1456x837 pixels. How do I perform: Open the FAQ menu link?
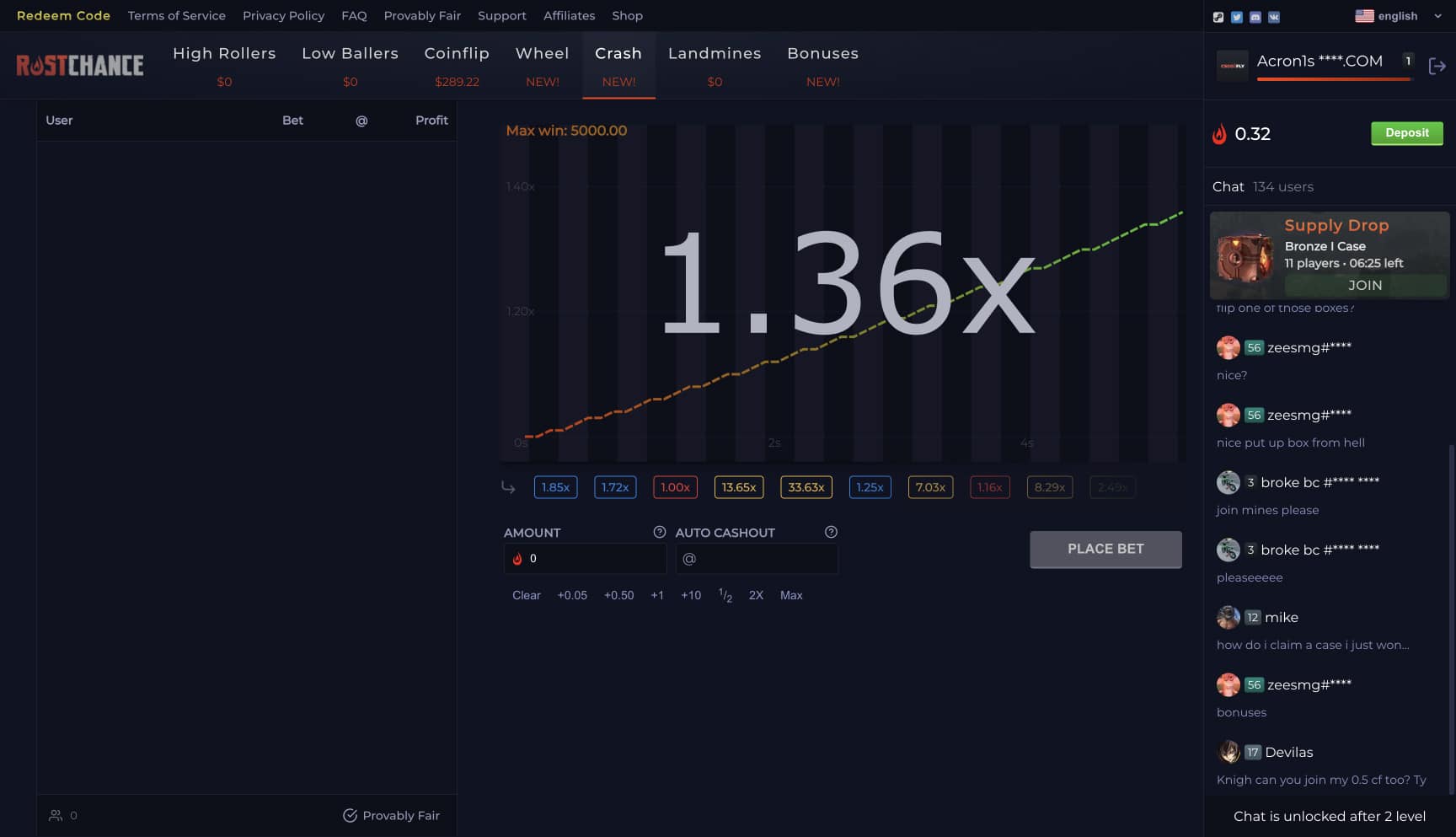(x=354, y=16)
